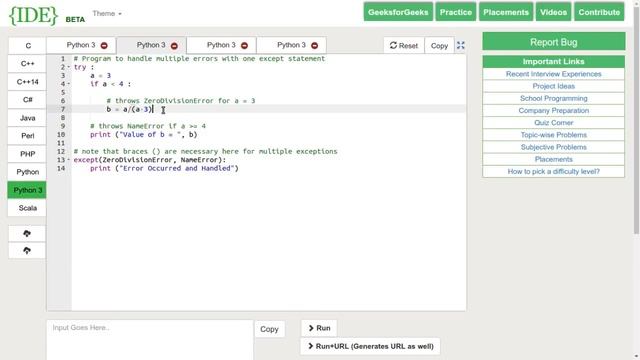Open Quiz Corner link
Screen dimensions: 640x360
(553, 122)
